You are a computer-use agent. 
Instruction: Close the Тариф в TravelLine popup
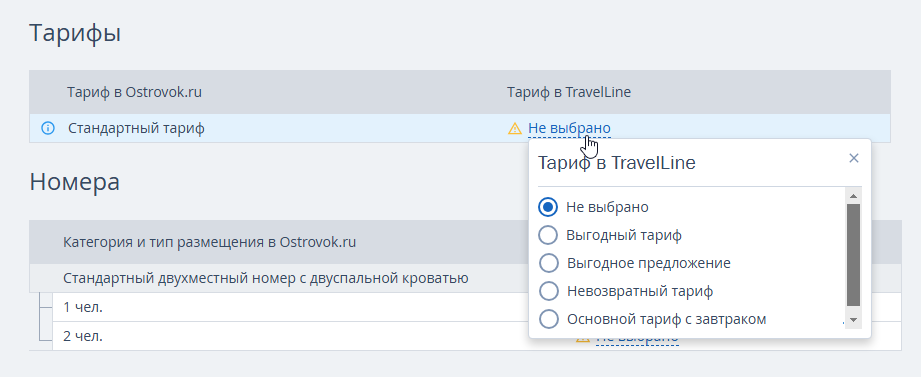point(854,158)
